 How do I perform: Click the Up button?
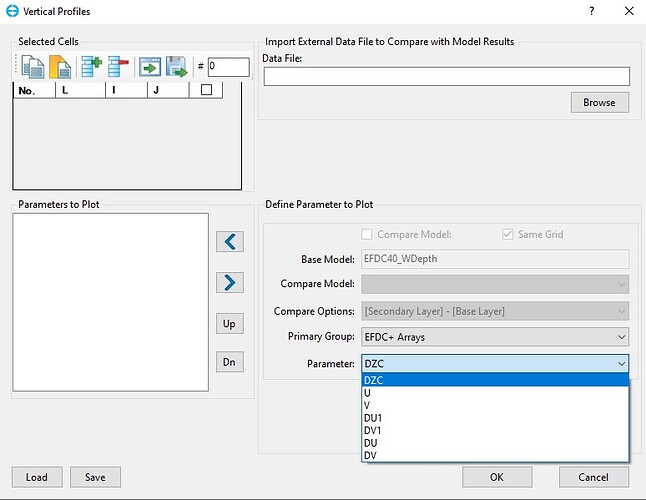[230, 324]
